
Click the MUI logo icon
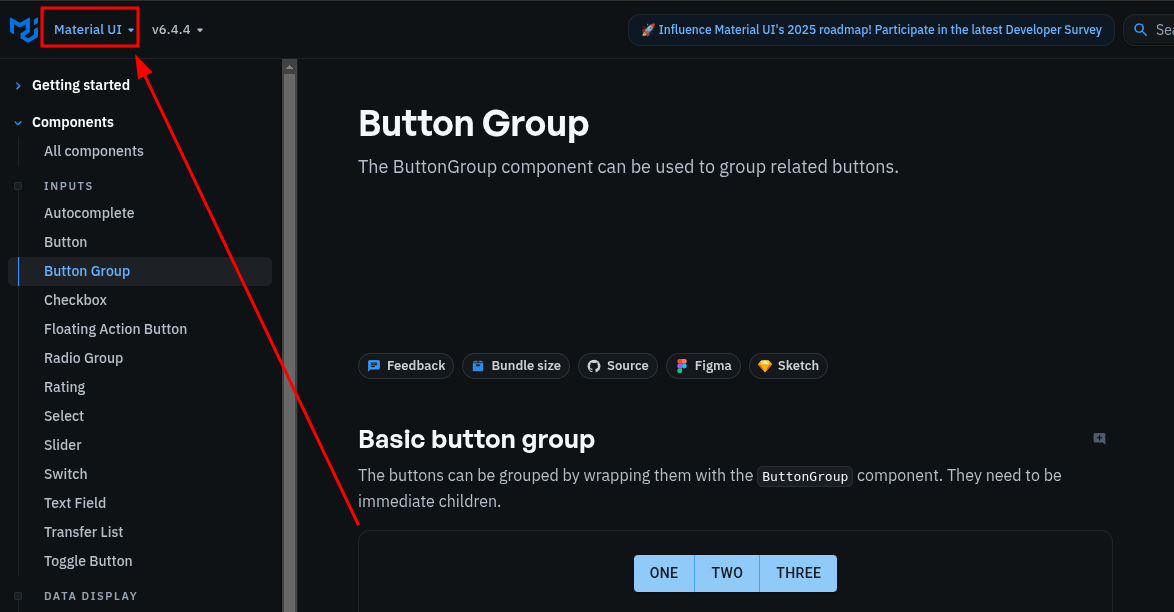[x=23, y=30]
